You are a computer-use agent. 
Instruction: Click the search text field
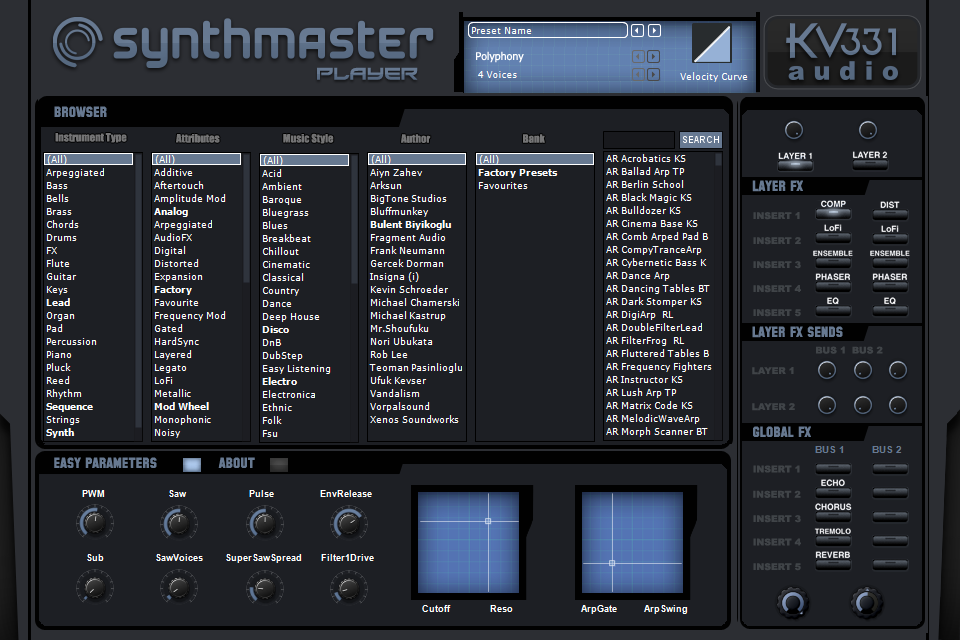click(x=639, y=140)
